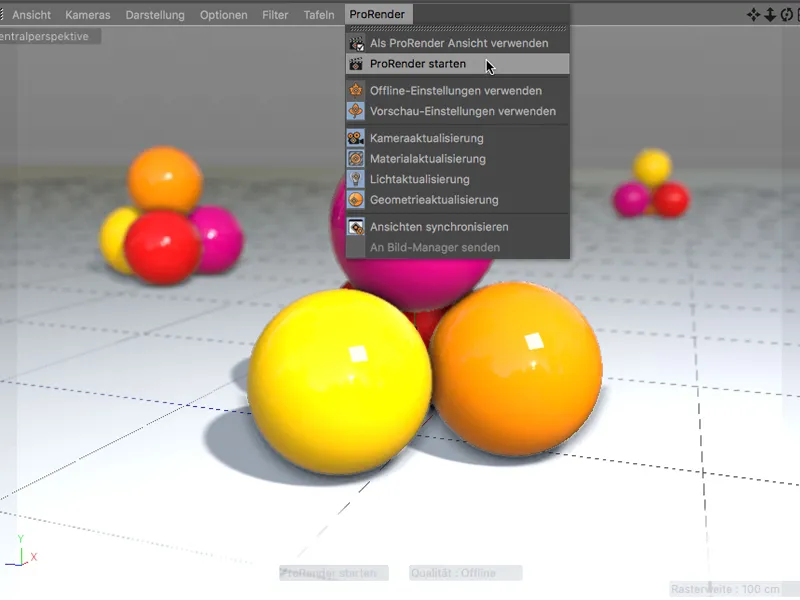Enable Vorschau-Einstellungen verwenden
This screenshot has width=800, height=600.
pyautogui.click(x=458, y=111)
